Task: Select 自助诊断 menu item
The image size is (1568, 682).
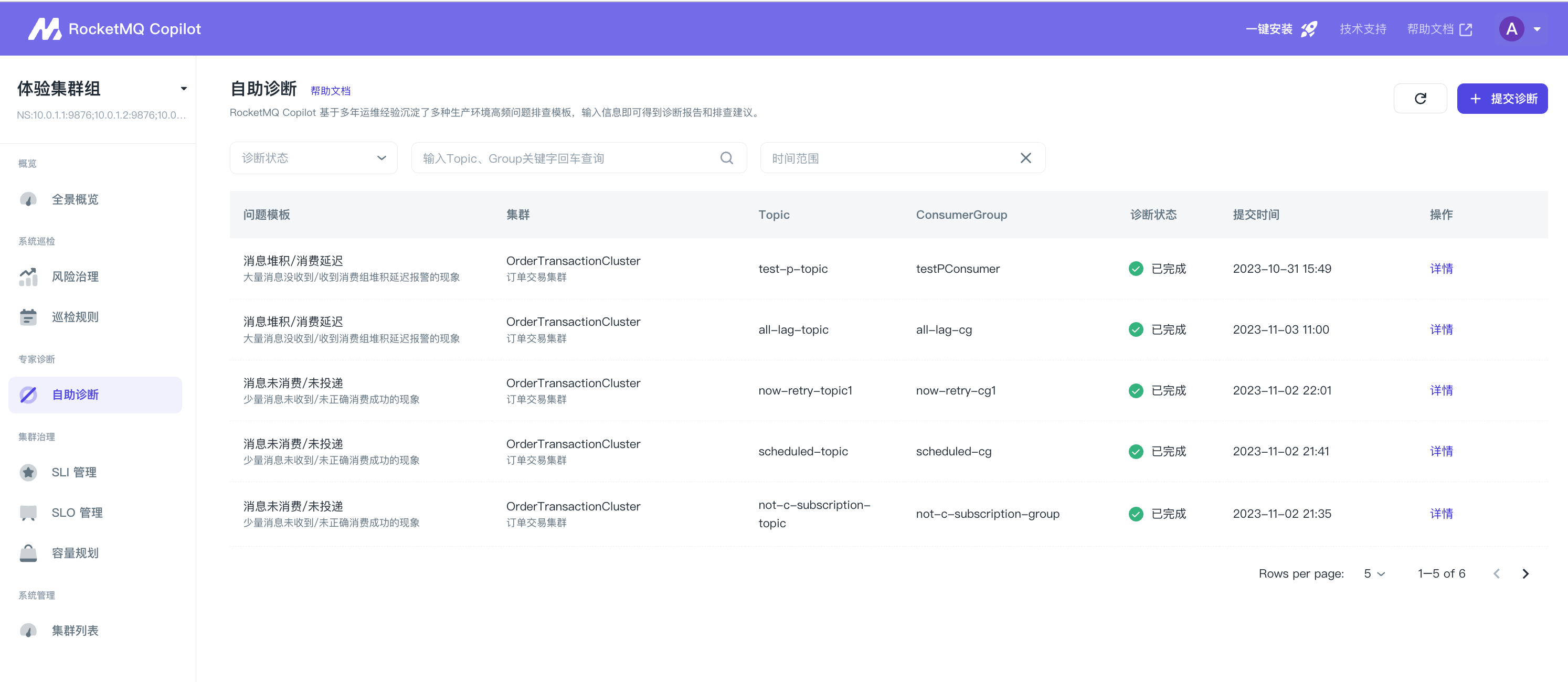Action: pyautogui.click(x=95, y=395)
